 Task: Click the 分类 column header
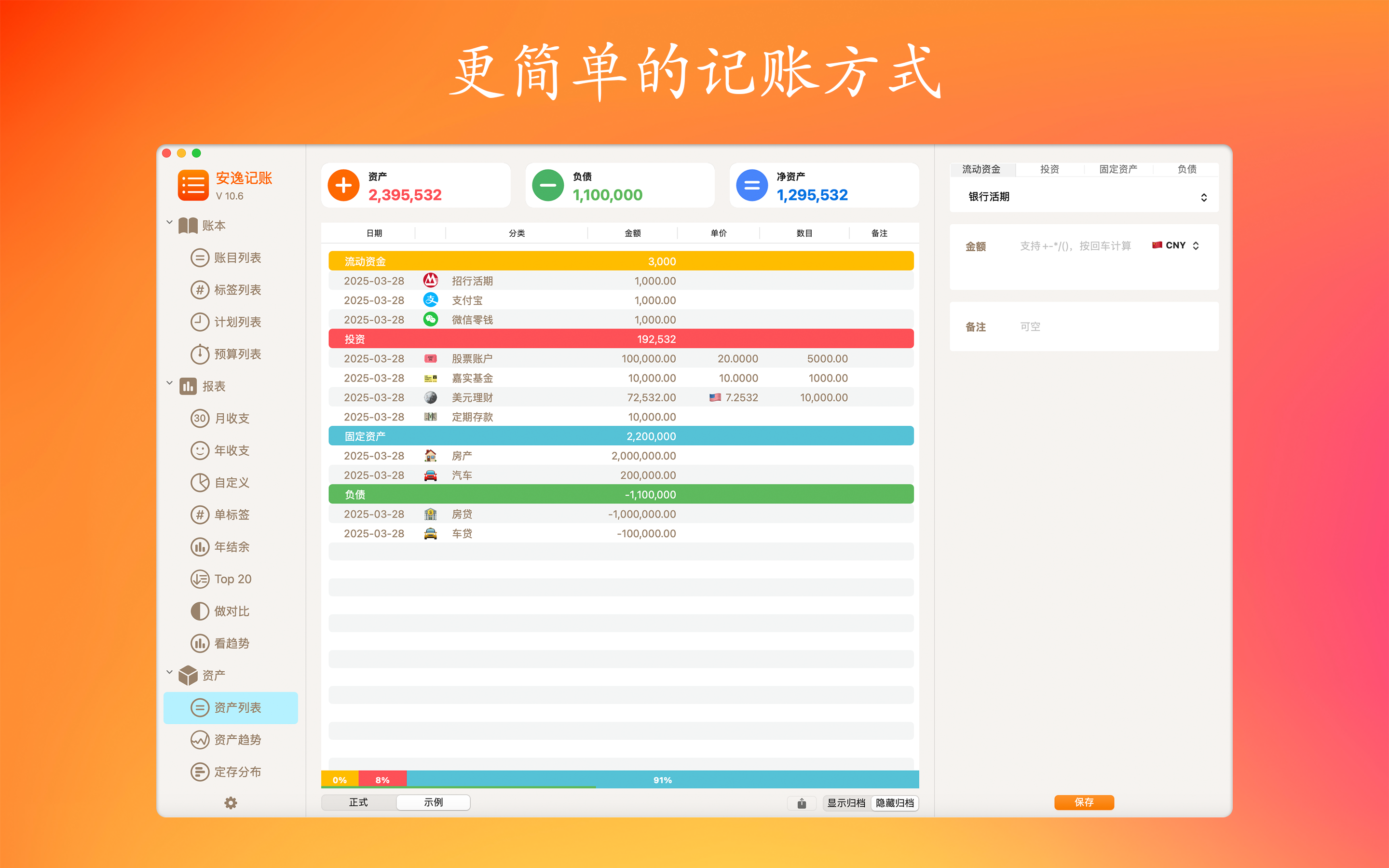point(517,233)
